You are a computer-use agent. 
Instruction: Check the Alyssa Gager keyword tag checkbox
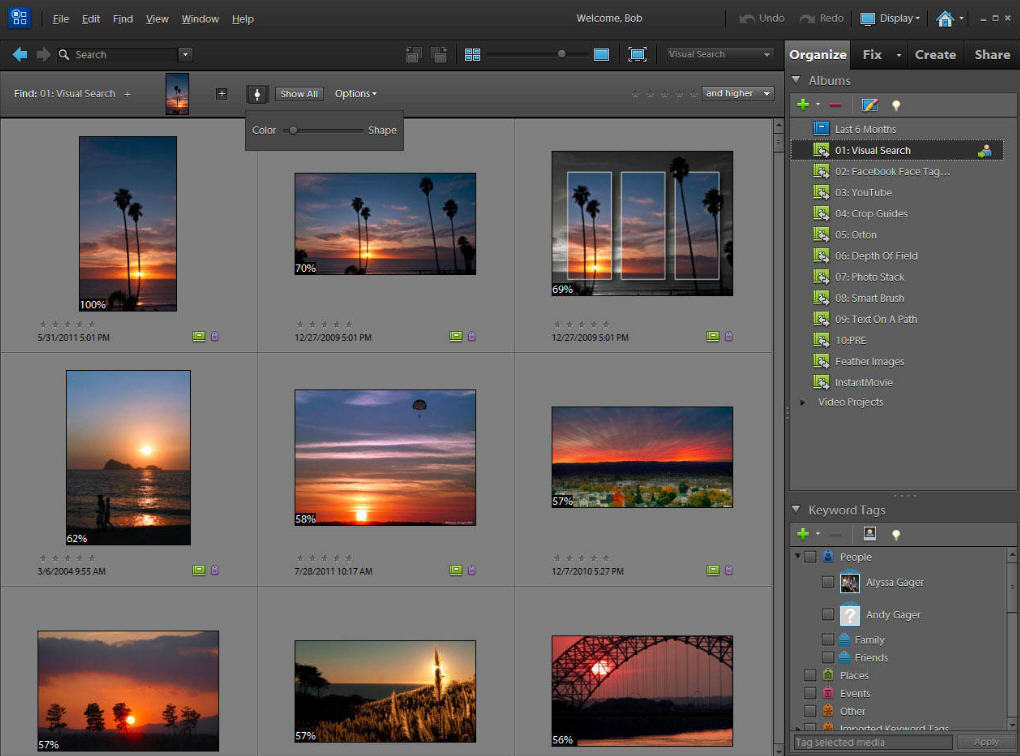coord(827,582)
